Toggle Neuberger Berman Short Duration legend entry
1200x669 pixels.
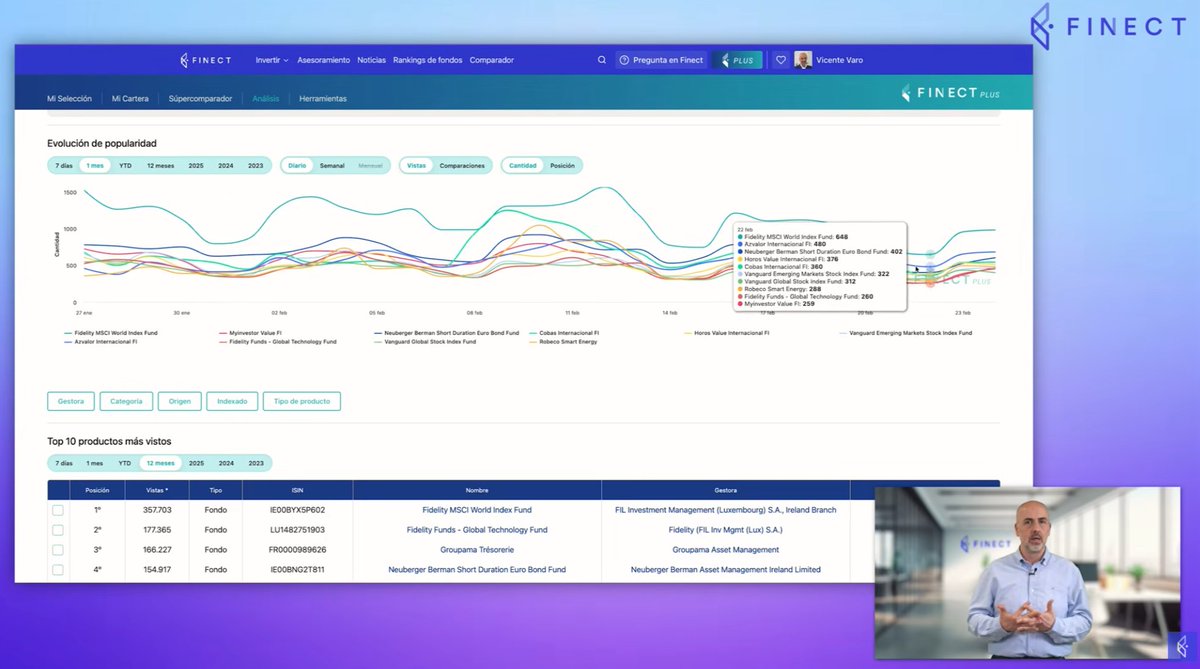pyautogui.click(x=445, y=333)
